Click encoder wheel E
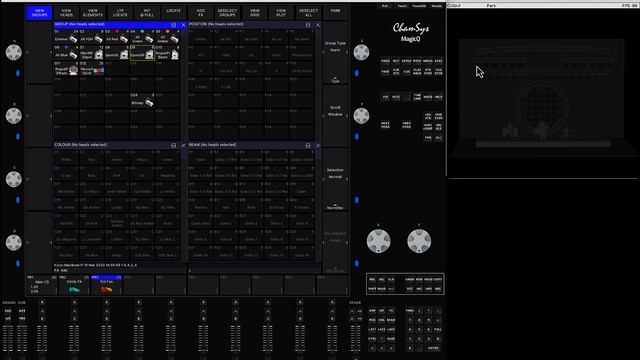The width and height of the screenshot is (640, 360). [x=361, y=52]
